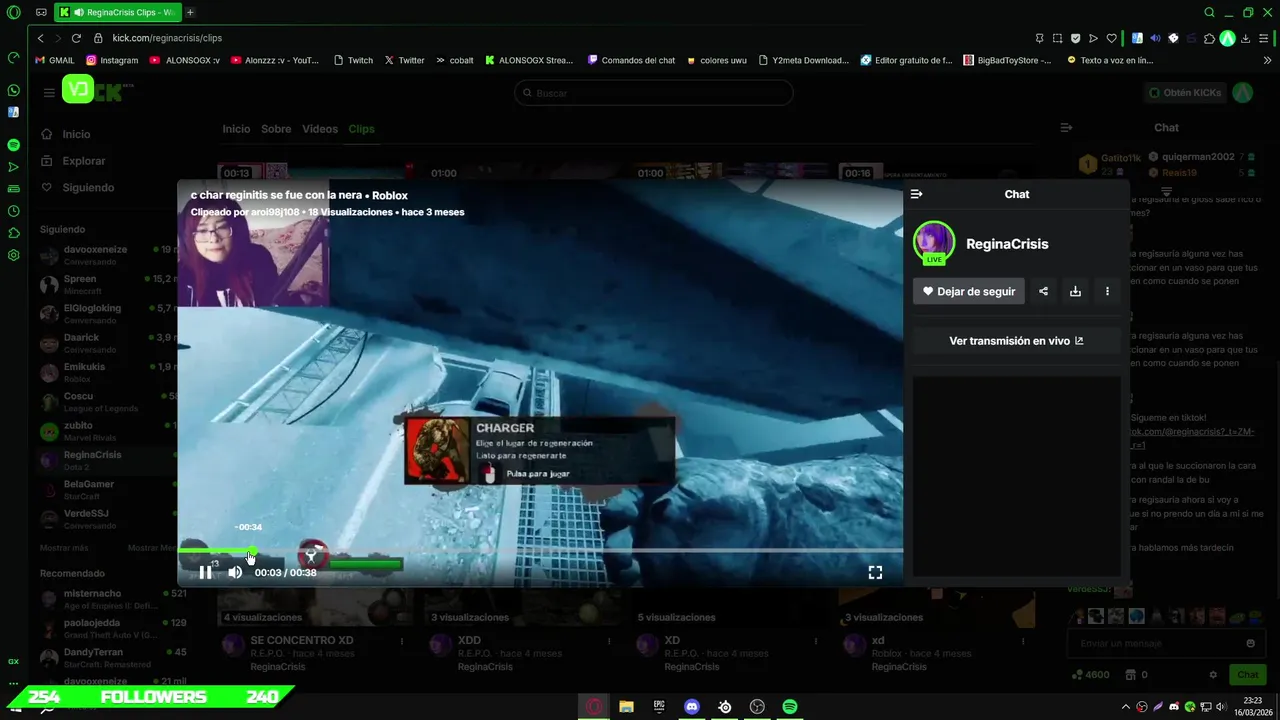Open BigBadToyStore bookmark
This screenshot has width=1280, height=720.
[x=1007, y=60]
